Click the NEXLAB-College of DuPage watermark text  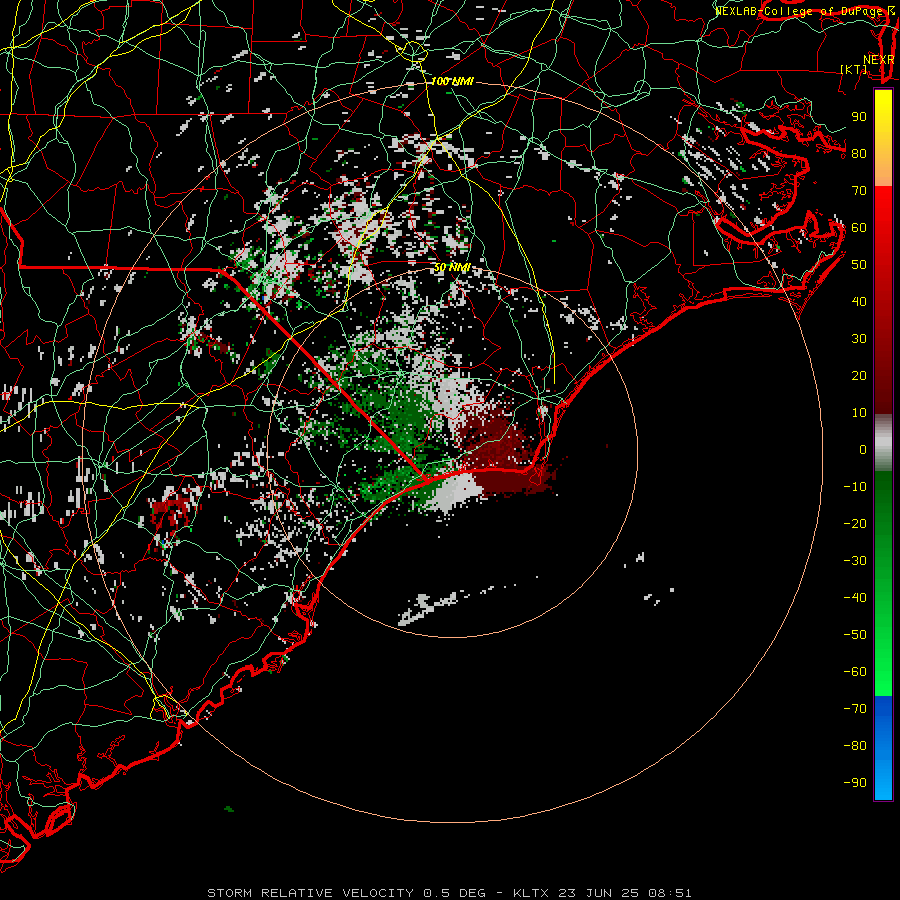pyautogui.click(x=805, y=11)
